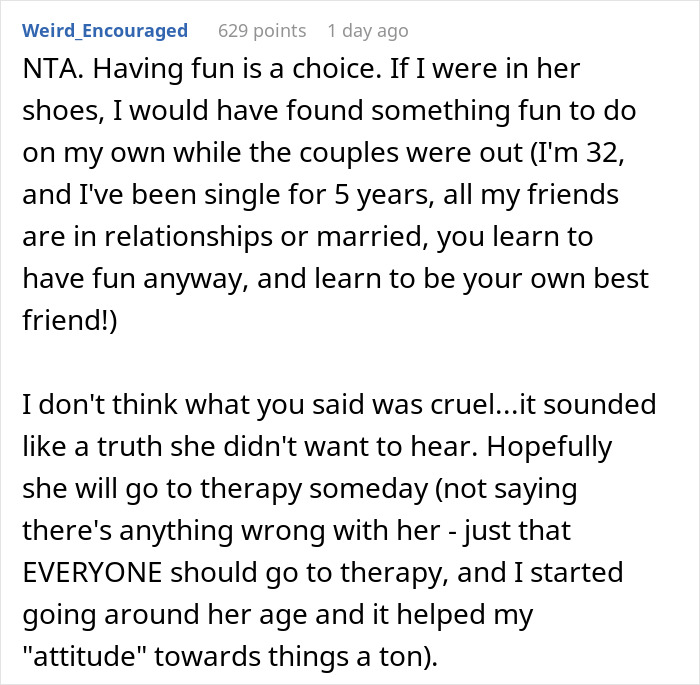Image resolution: width=700 pixels, height=685 pixels.
Task: Open the Weird_Encouraged user profile link
Action: point(105,31)
